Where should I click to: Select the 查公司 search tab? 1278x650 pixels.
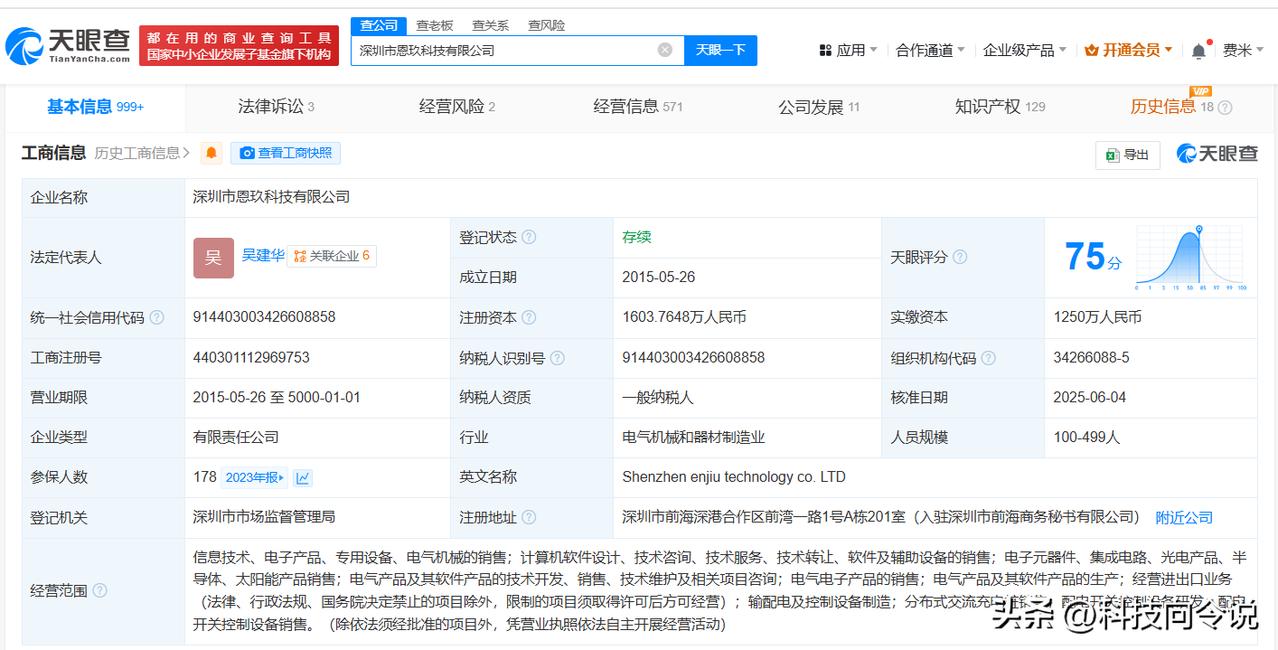[x=379, y=25]
